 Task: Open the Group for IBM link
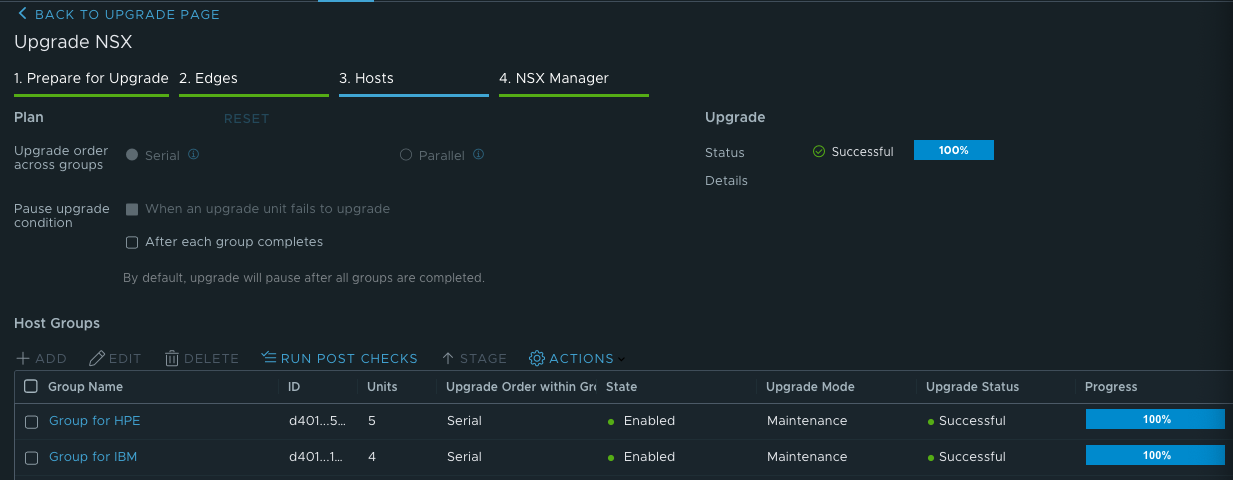[x=93, y=457]
